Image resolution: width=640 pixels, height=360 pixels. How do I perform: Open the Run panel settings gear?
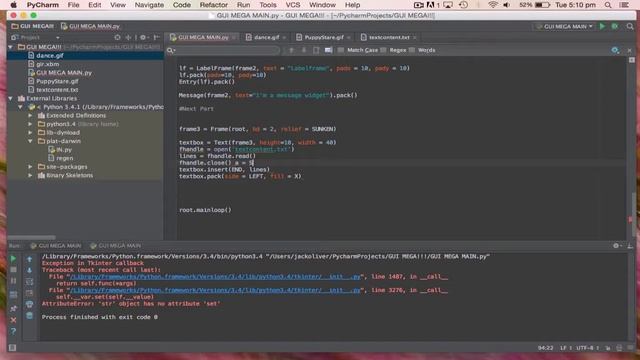click(x=616, y=246)
